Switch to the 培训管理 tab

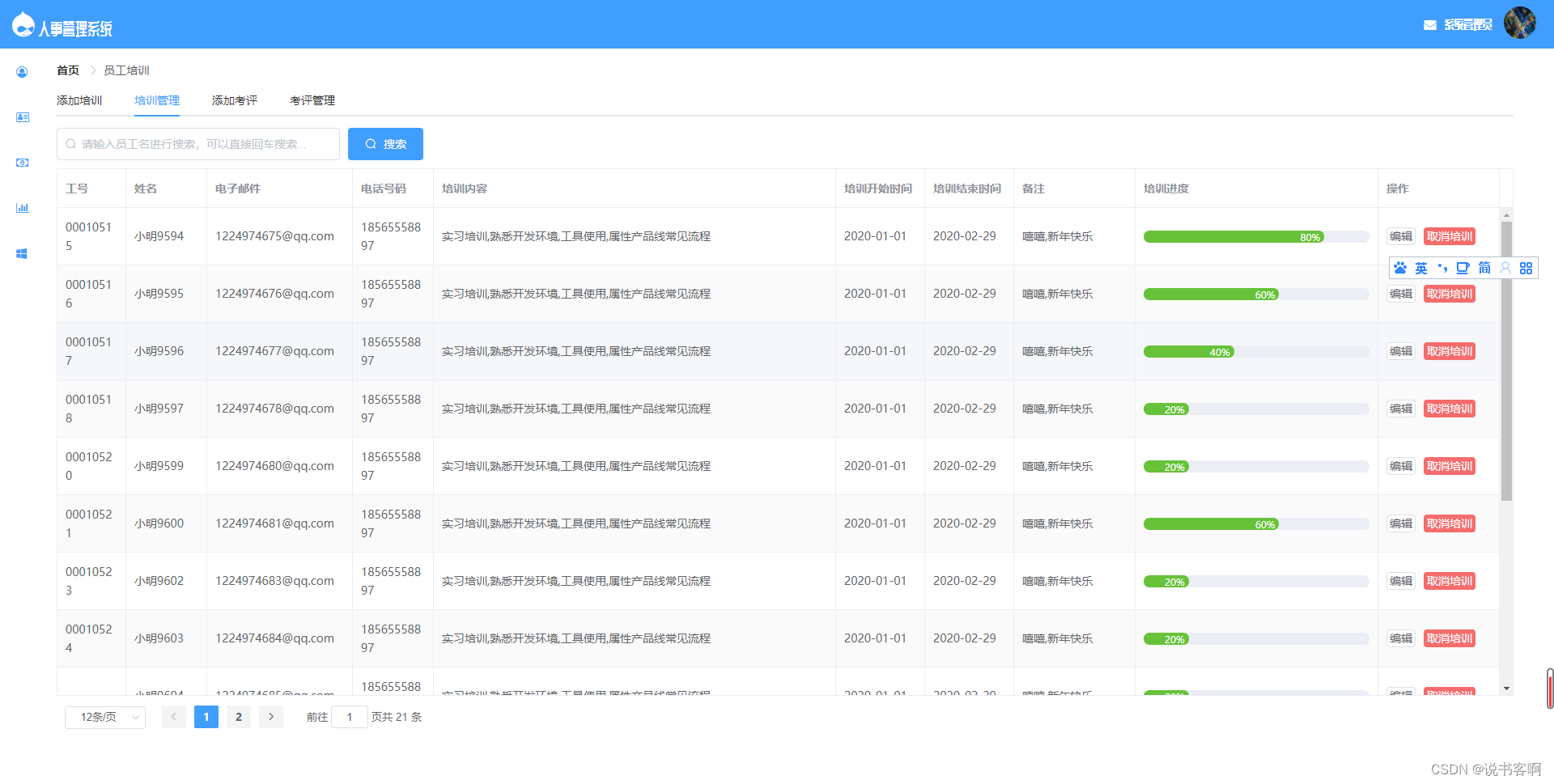(157, 100)
